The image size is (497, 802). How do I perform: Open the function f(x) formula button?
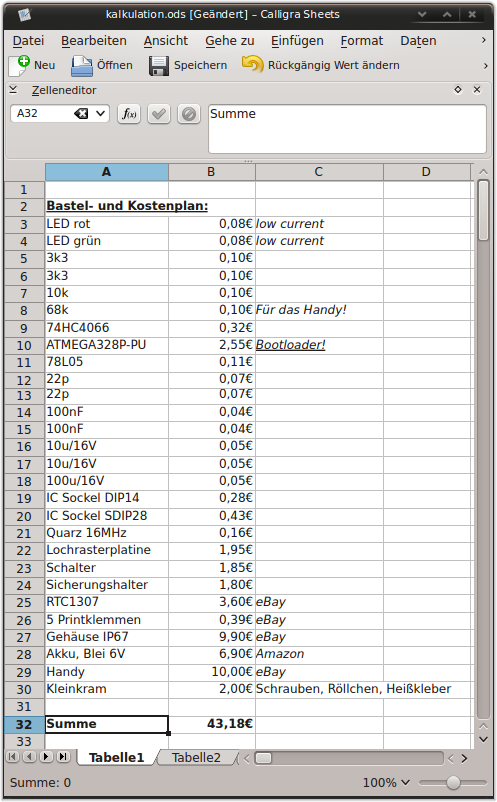pos(129,114)
